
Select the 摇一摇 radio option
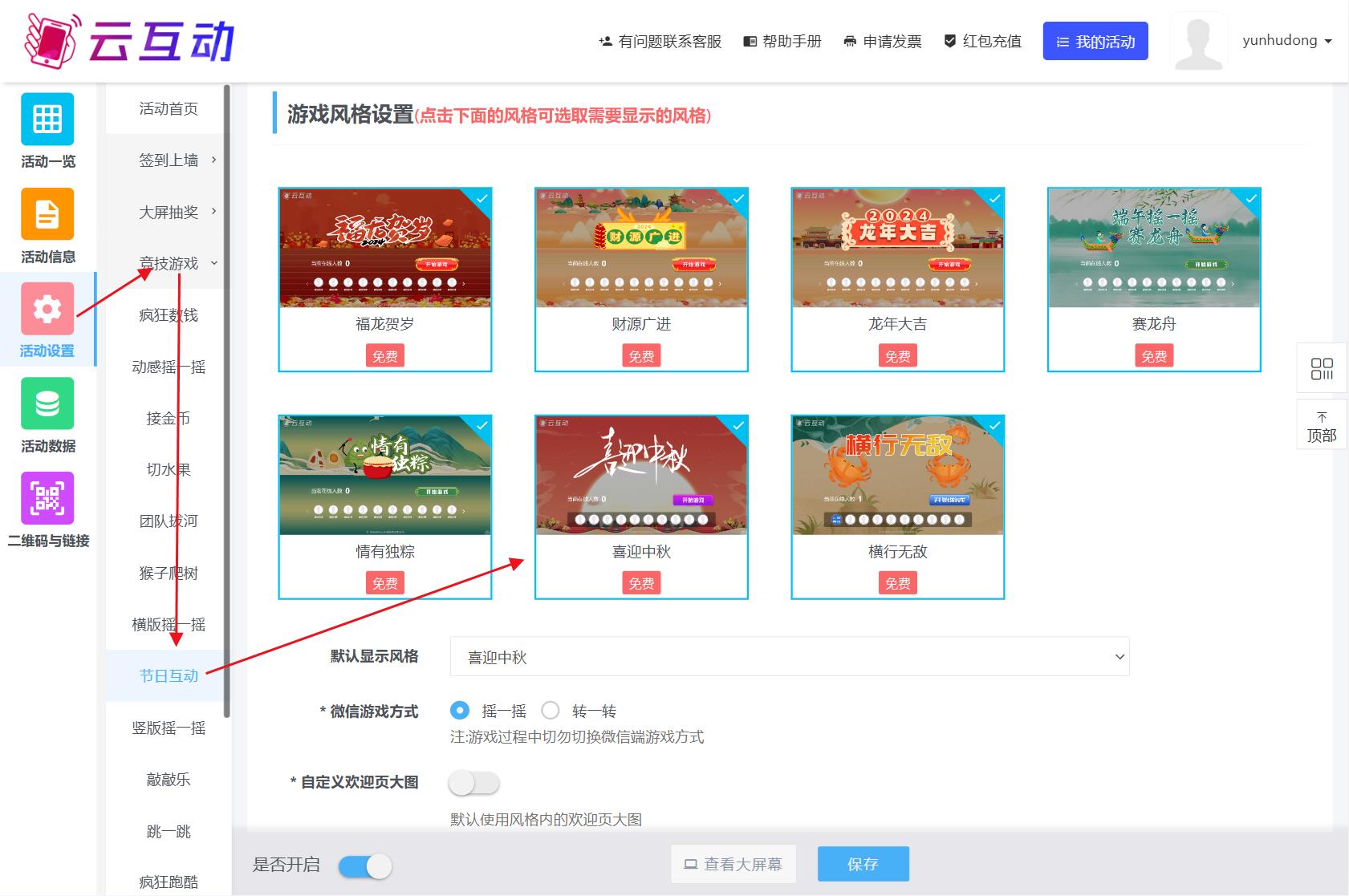tap(460, 710)
